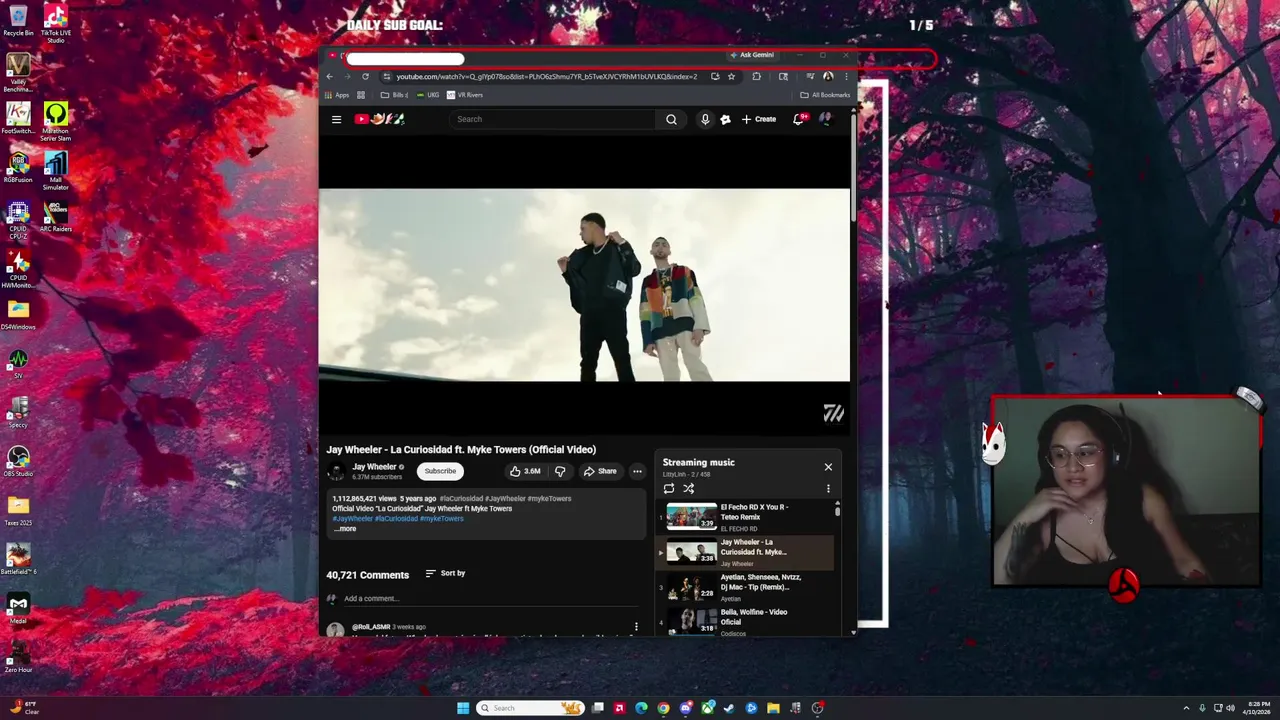Select DS4Windows desktop icon

click(18, 315)
